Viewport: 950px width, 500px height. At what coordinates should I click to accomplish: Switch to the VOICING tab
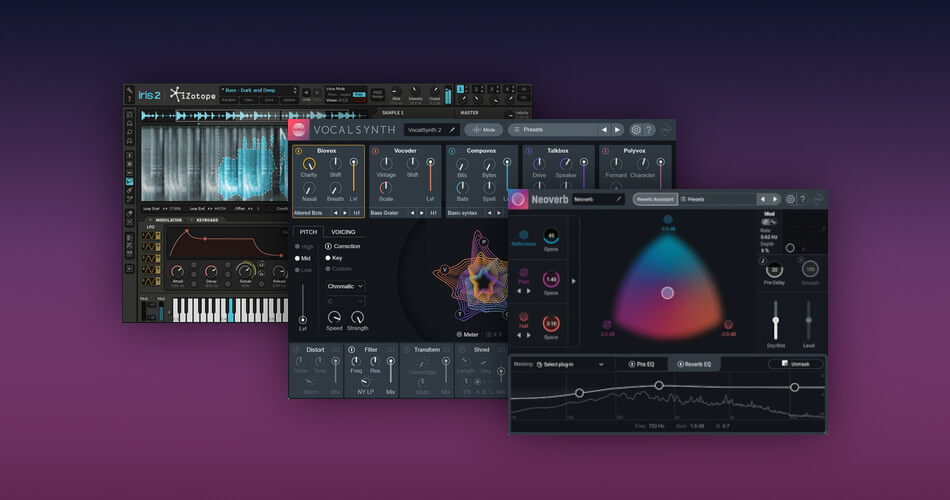(343, 232)
